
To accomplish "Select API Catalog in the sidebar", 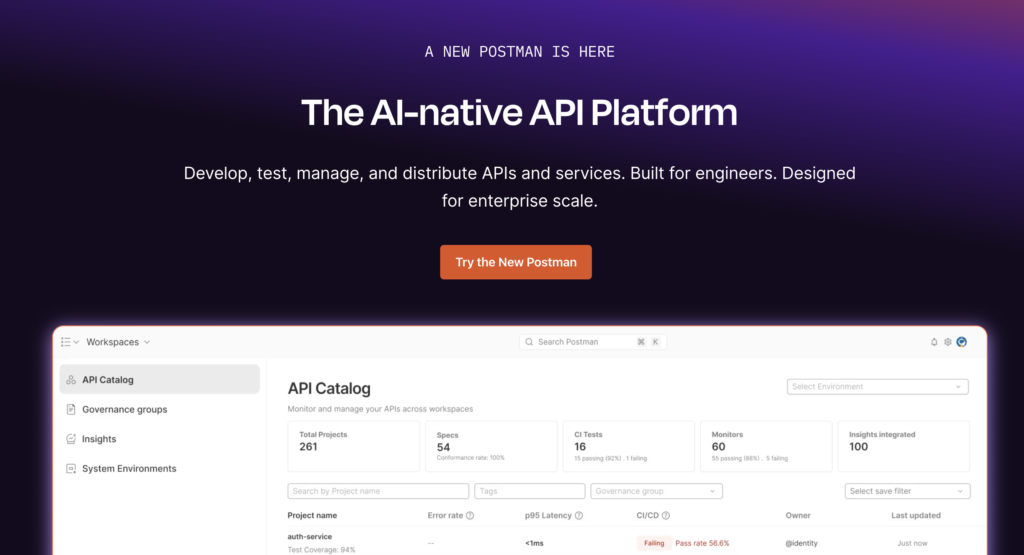I will point(159,379).
